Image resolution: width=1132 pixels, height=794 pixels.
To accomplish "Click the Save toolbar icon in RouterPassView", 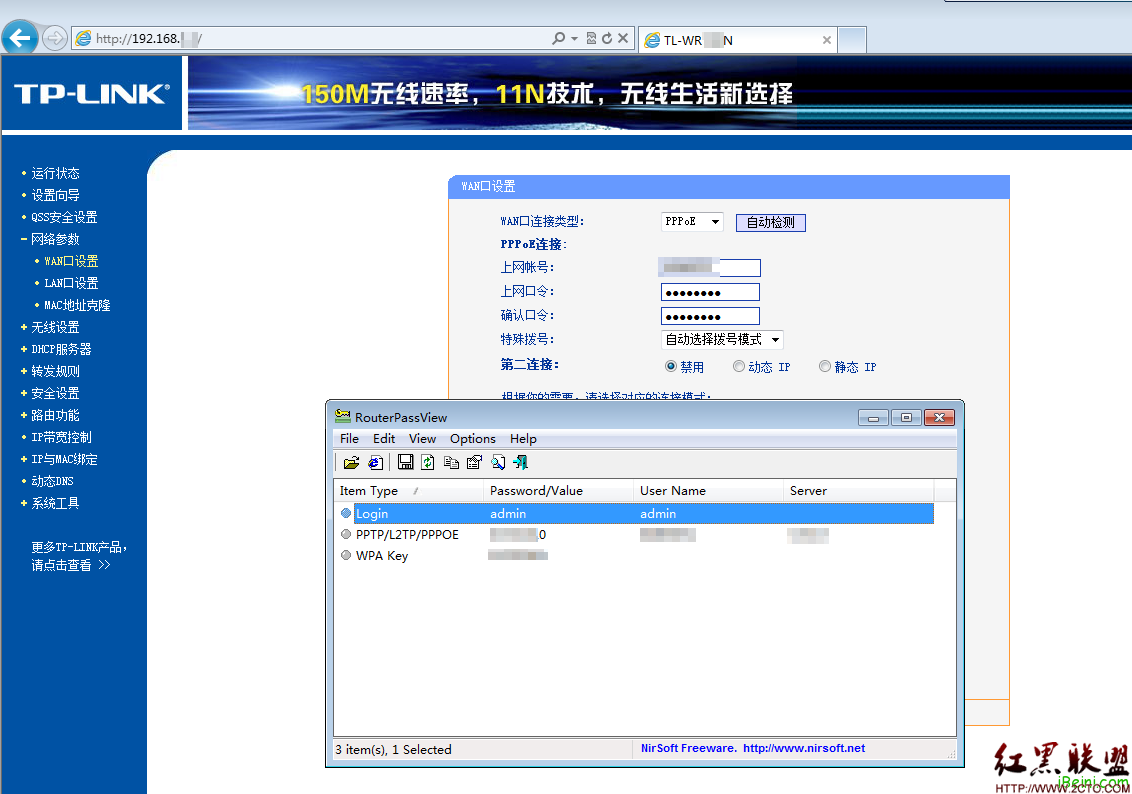I will coord(405,462).
